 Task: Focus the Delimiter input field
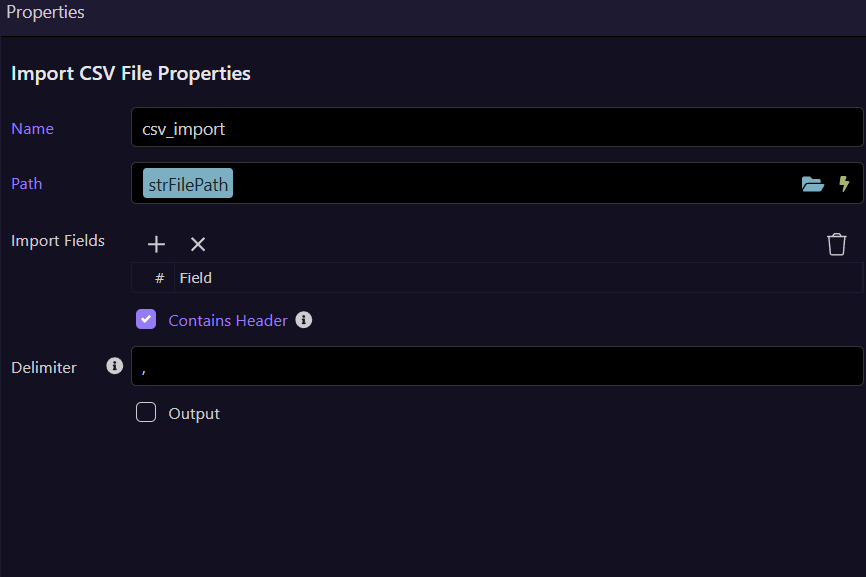496,366
